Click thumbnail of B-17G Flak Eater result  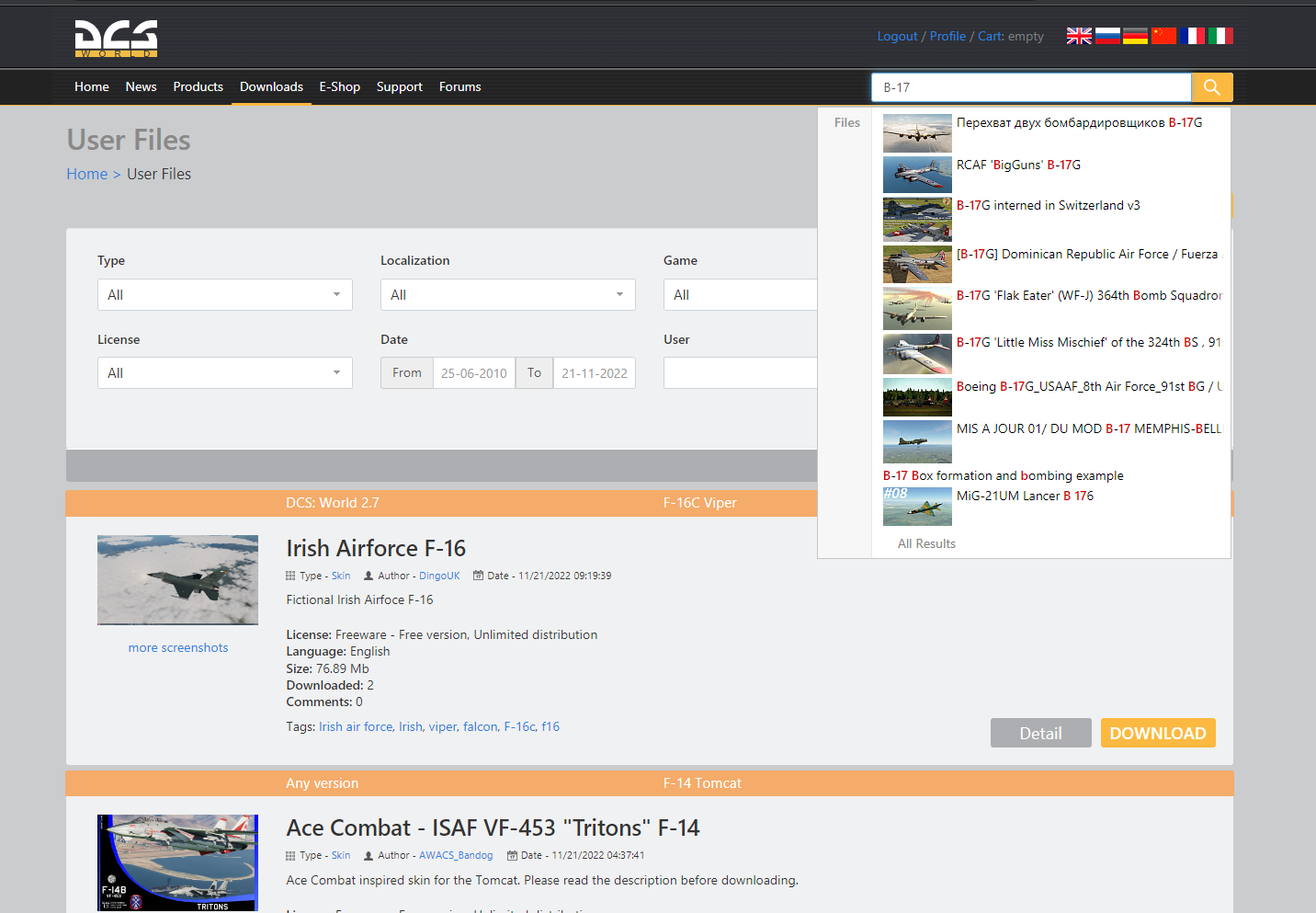click(x=917, y=308)
